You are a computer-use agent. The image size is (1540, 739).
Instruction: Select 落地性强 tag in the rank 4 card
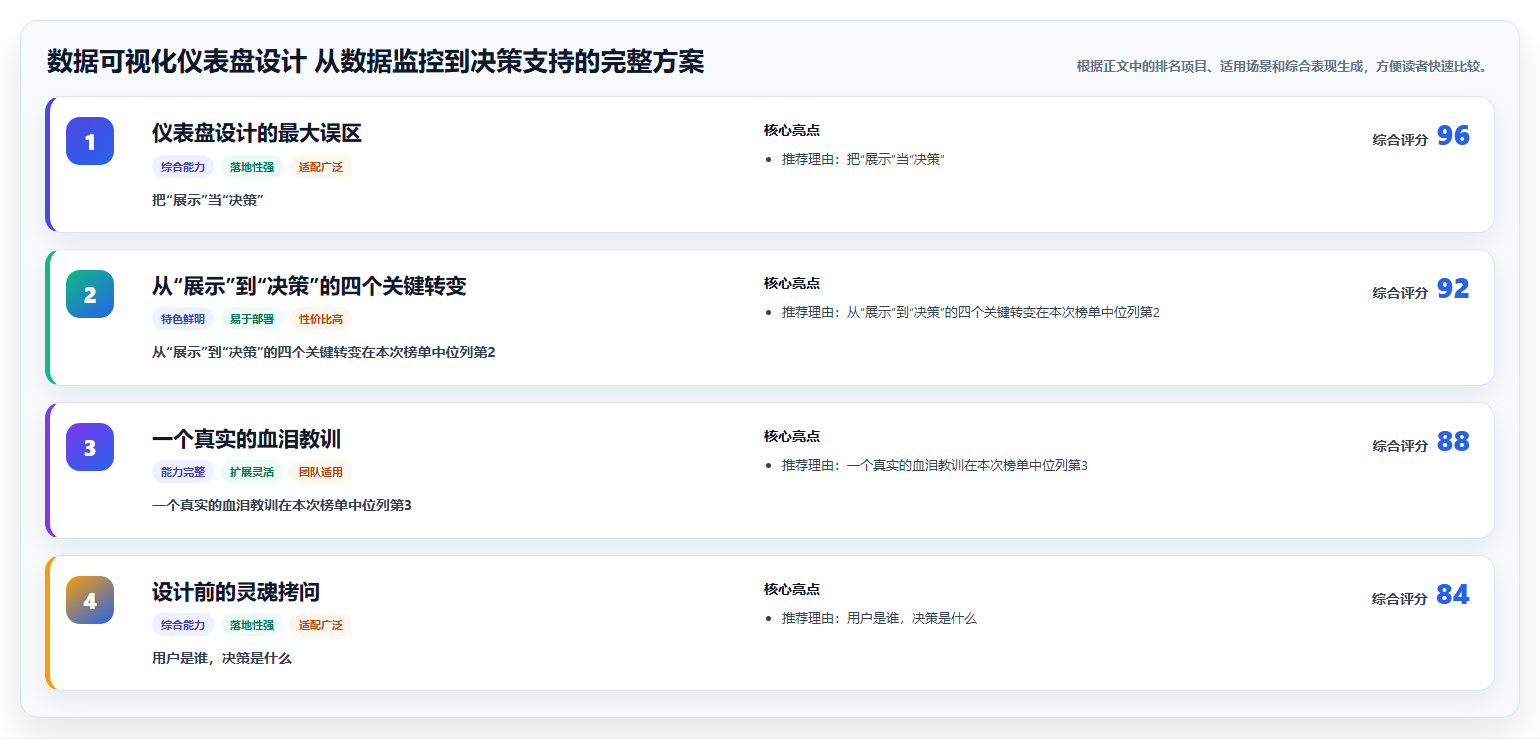(x=252, y=626)
